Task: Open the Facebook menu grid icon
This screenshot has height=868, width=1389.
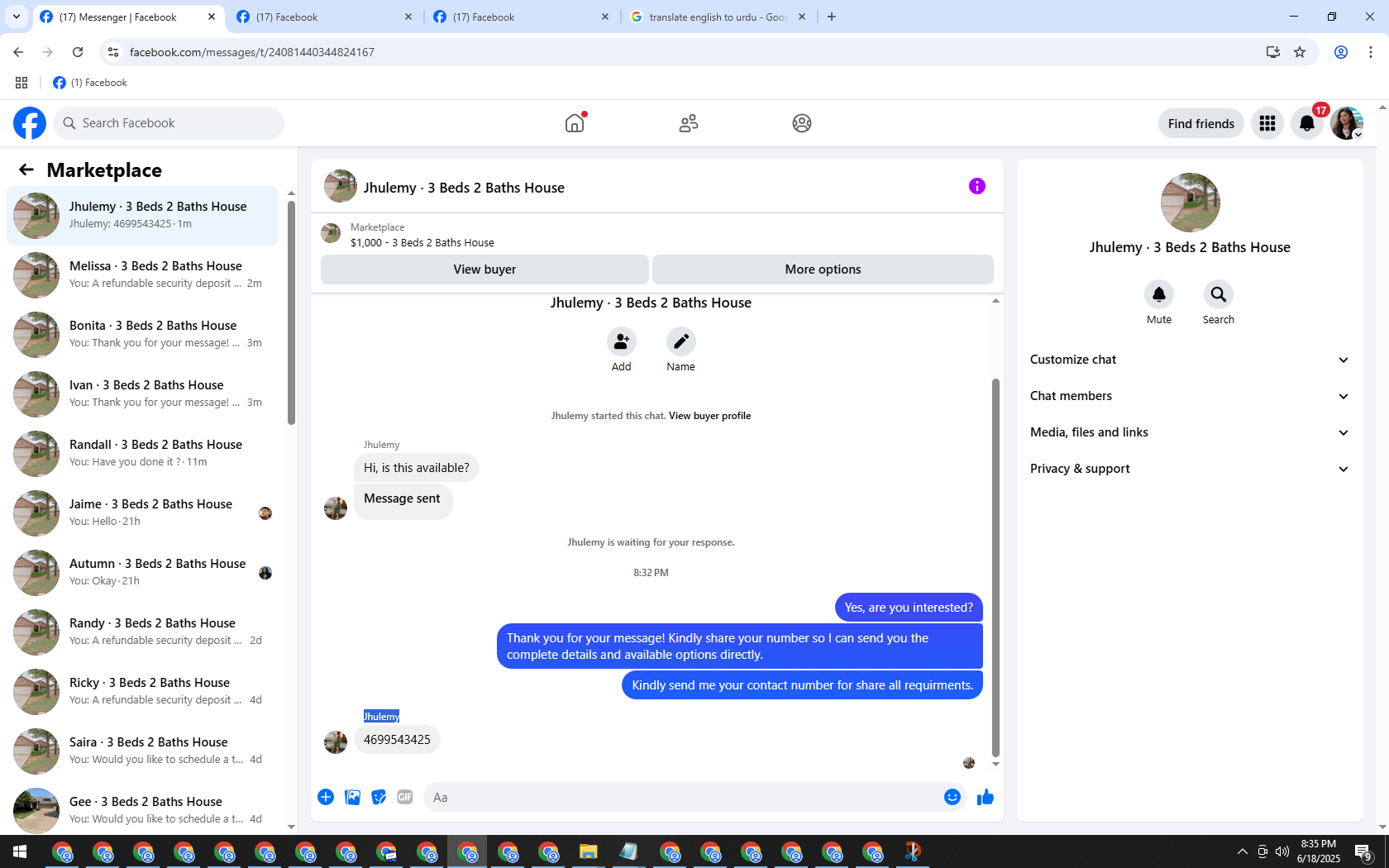Action: point(1267,123)
